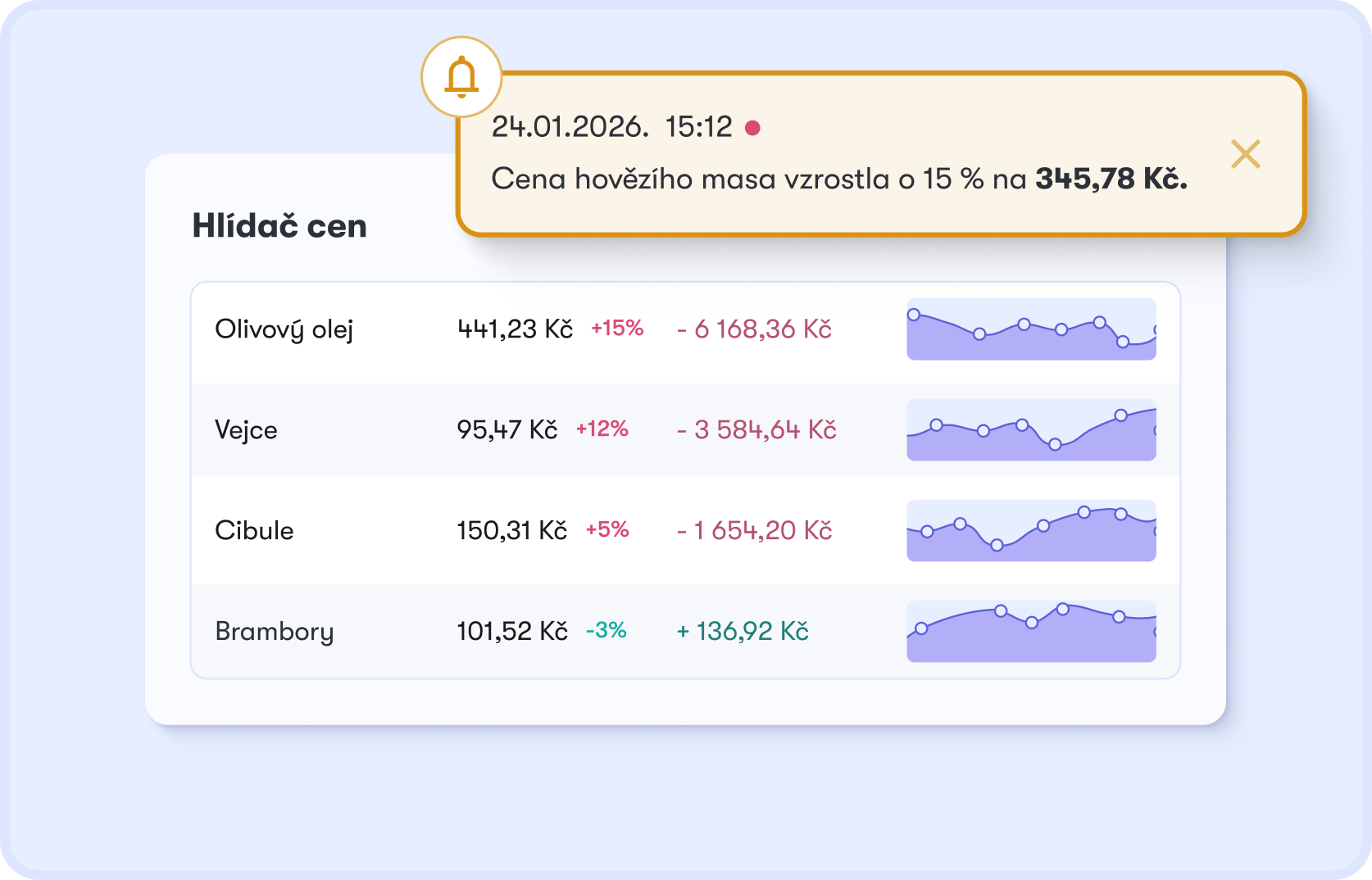Viewport: 1372px width, 880px height.
Task: Click the price 95,47 Kč
Action: [507, 430]
